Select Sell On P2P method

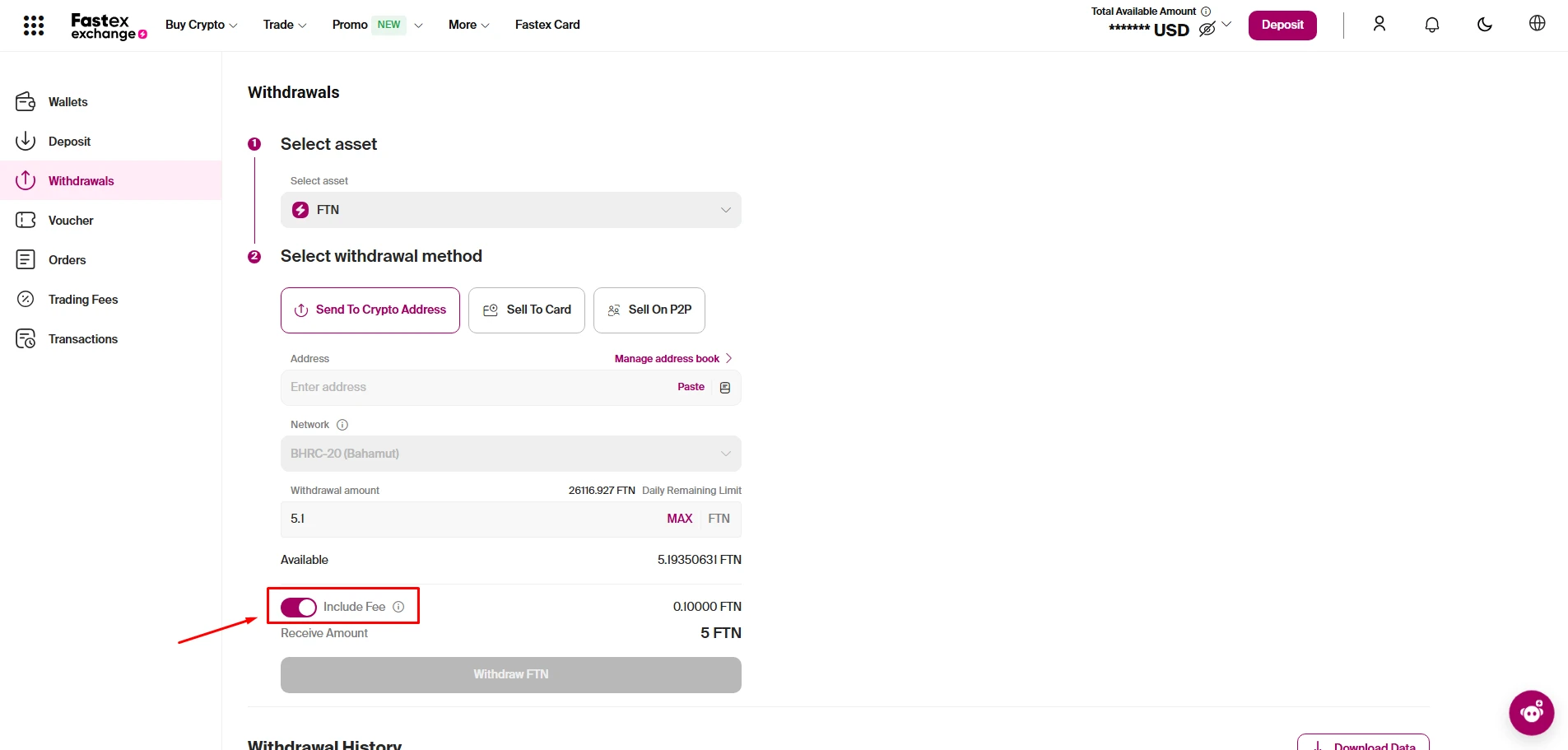(x=649, y=310)
